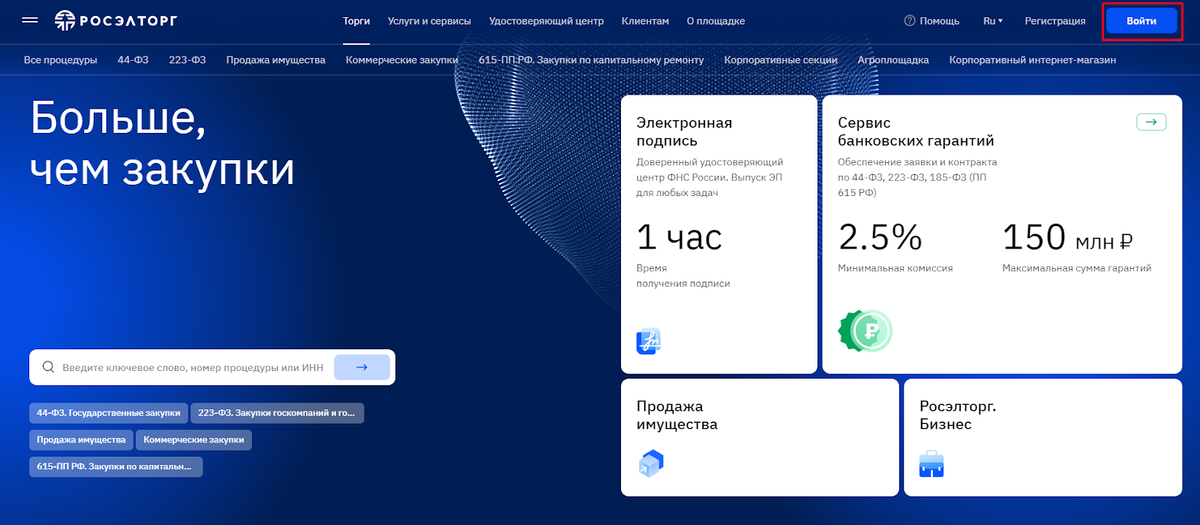
Task: Click the Помощь link
Action: (939, 20)
